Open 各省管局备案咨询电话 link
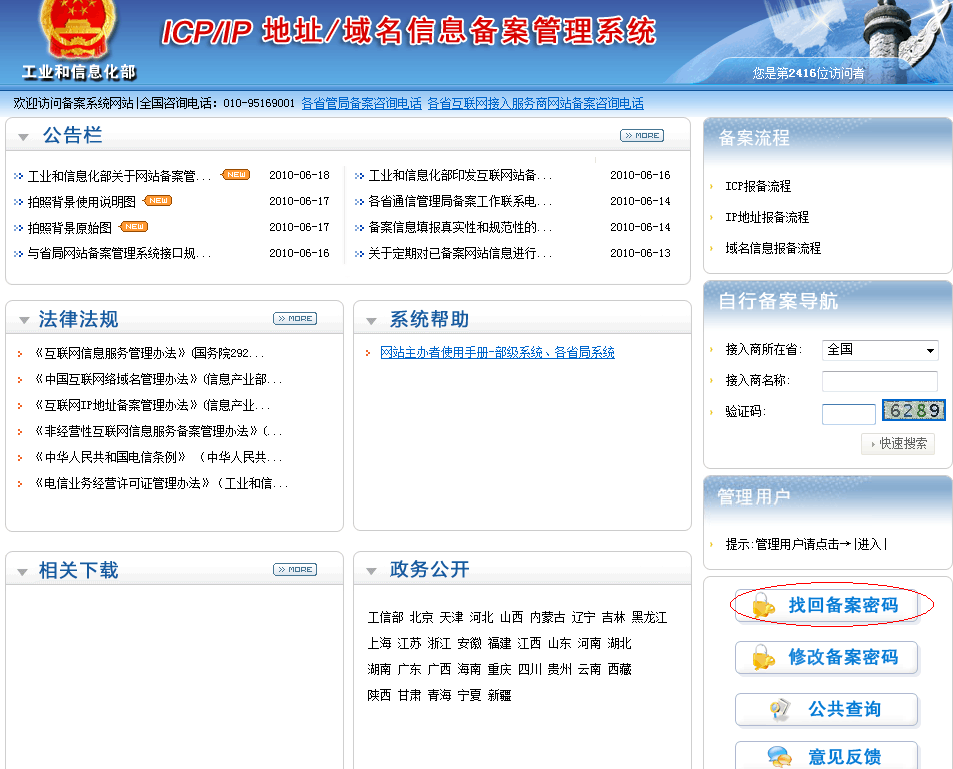Image resolution: width=953 pixels, height=769 pixels. tap(361, 103)
